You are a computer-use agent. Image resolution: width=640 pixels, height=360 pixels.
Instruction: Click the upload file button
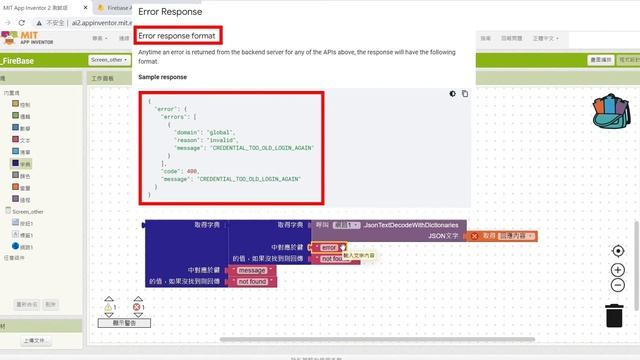tap(36, 340)
